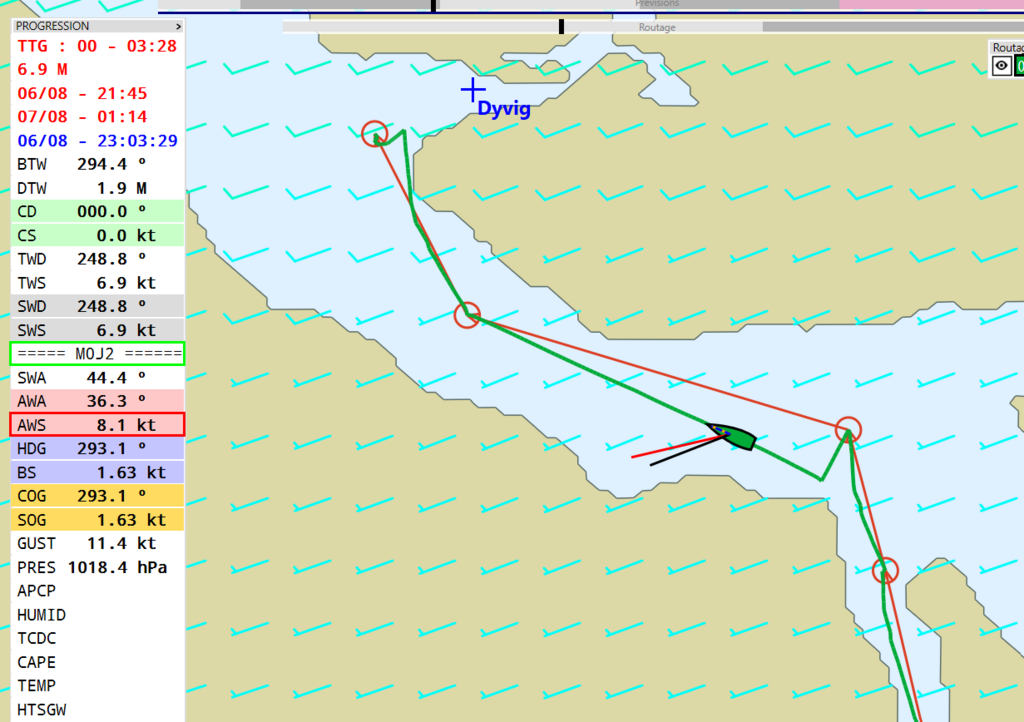Click the TWS 6.9 kt wind speed row
The height and width of the screenshot is (722, 1024).
tap(97, 283)
